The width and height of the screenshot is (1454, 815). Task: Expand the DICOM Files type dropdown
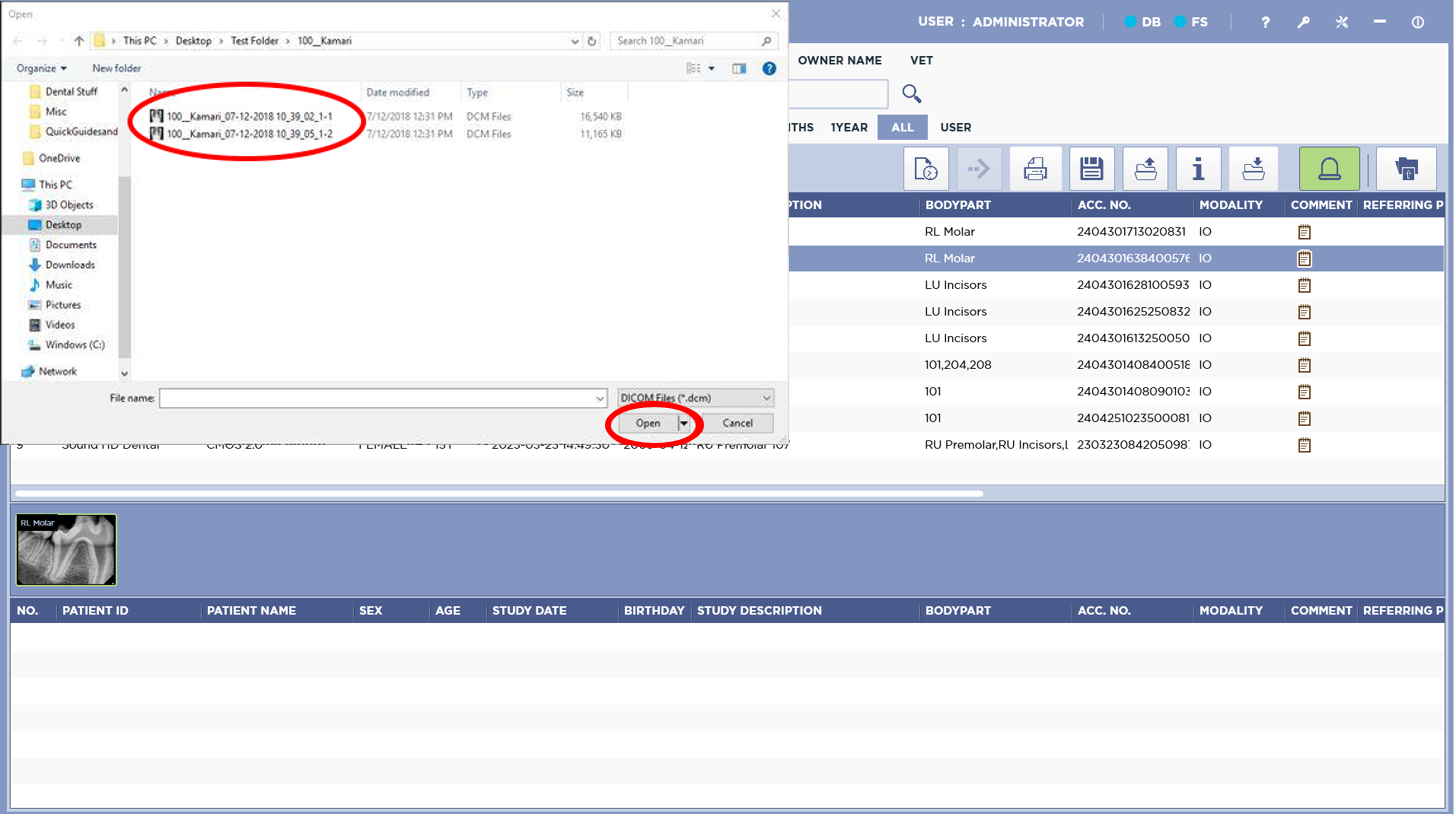click(766, 398)
